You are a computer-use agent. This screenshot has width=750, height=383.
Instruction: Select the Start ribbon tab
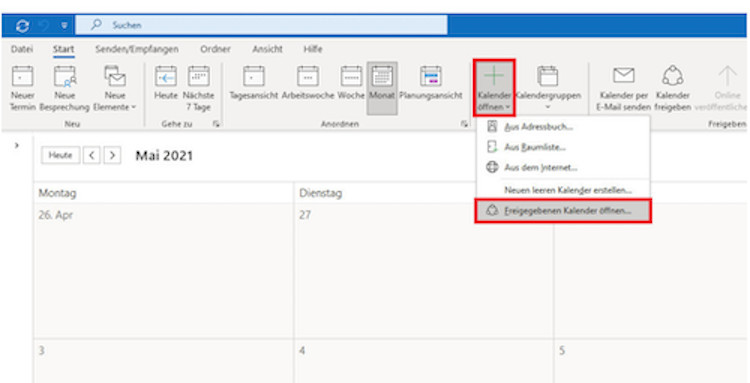(x=63, y=49)
